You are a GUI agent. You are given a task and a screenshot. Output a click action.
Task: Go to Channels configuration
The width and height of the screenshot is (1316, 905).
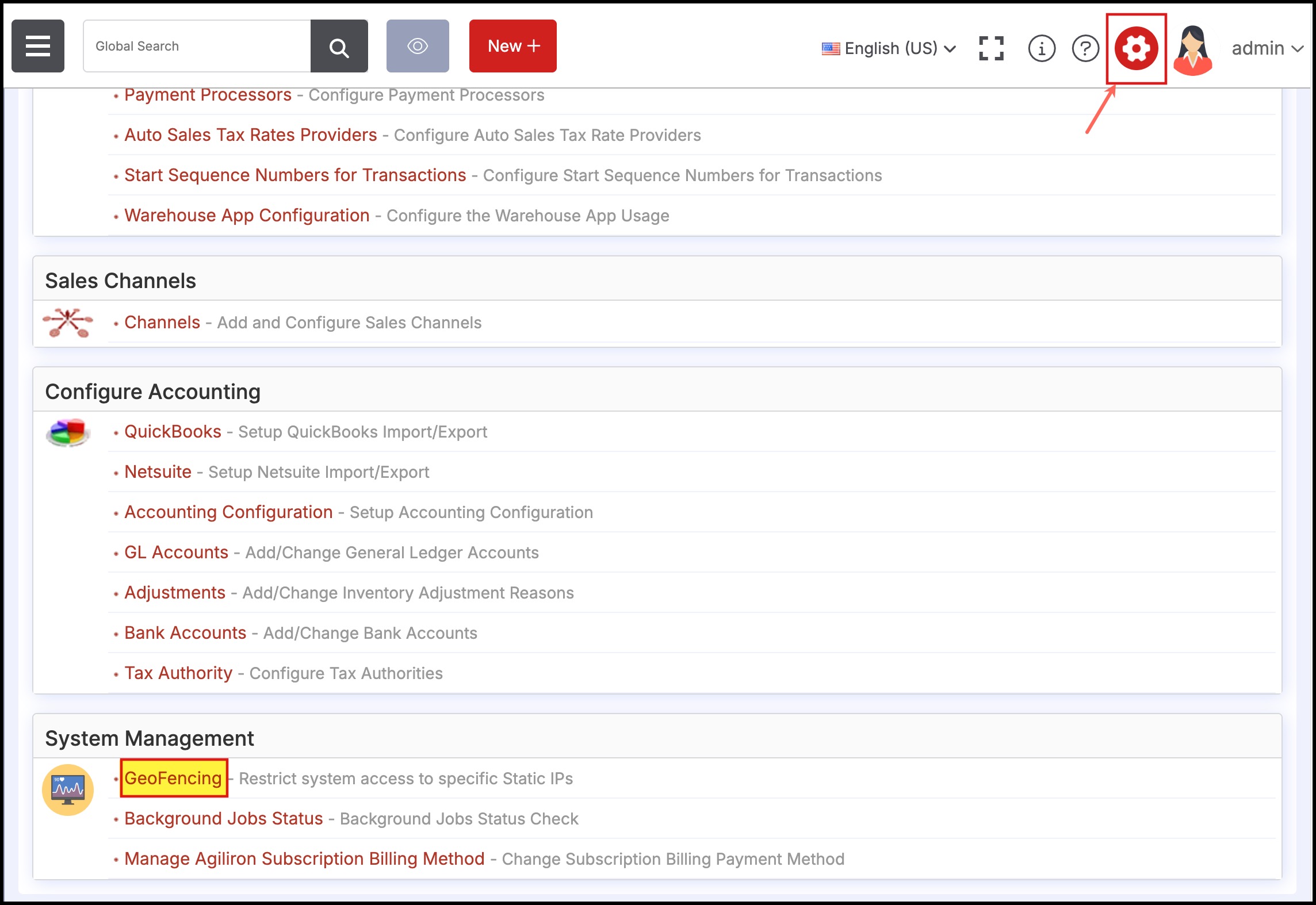(162, 322)
